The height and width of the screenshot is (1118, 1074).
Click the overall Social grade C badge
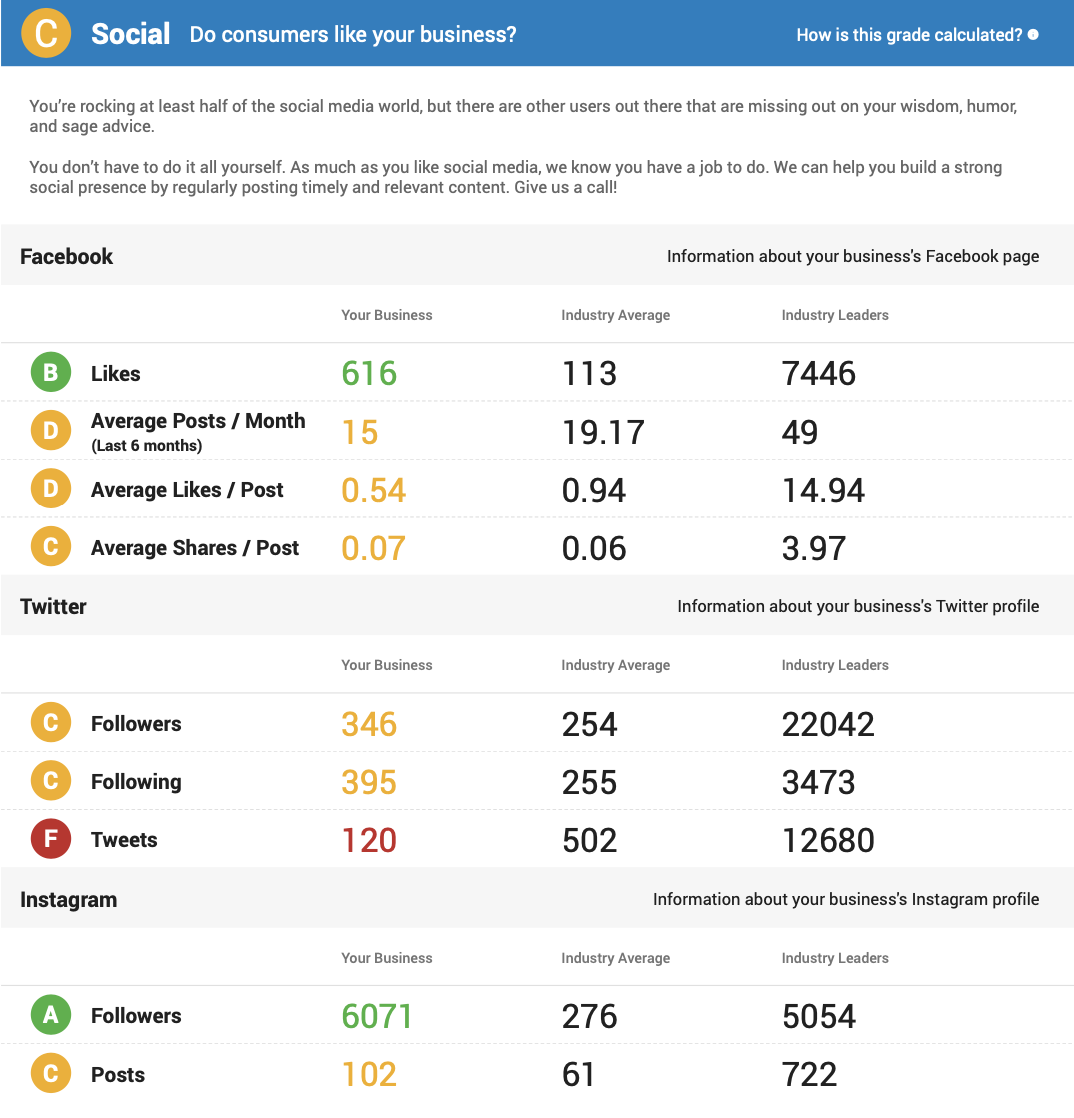(46, 34)
